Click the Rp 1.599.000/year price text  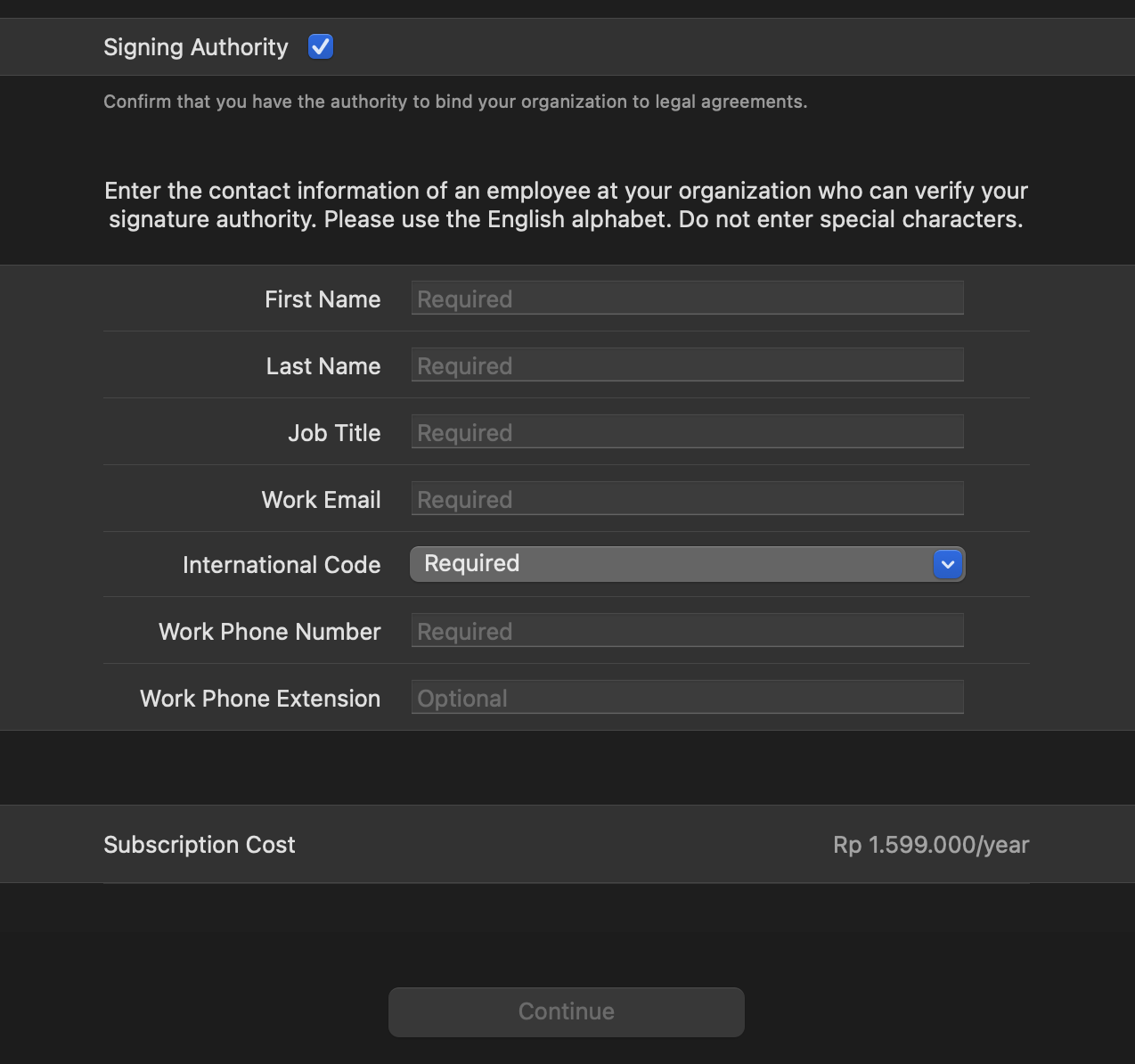tap(931, 845)
